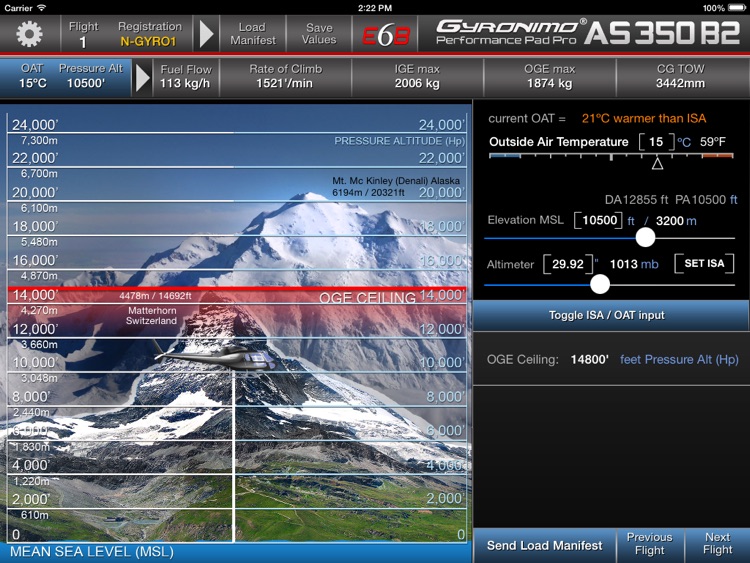
Task: Tap the Matterhorn Switzerland label
Action: tap(152, 316)
